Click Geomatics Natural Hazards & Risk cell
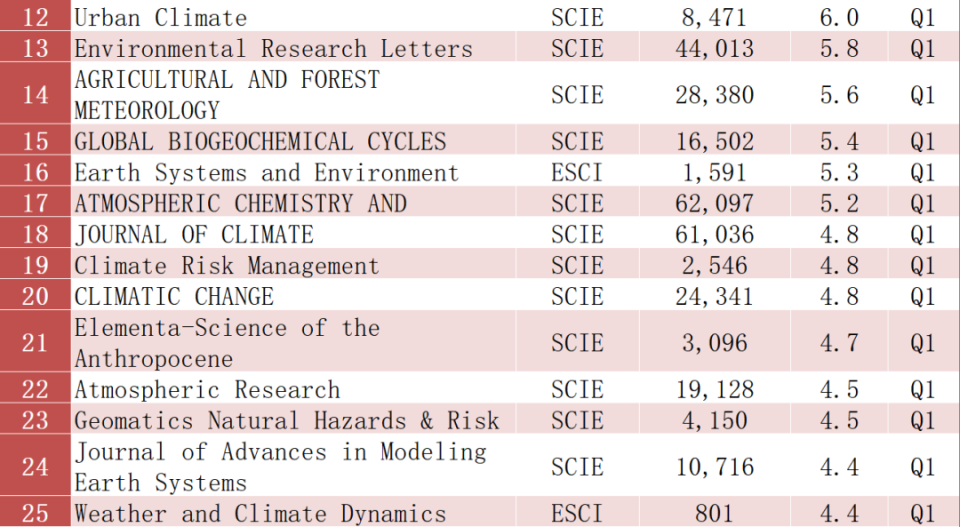 (286, 420)
